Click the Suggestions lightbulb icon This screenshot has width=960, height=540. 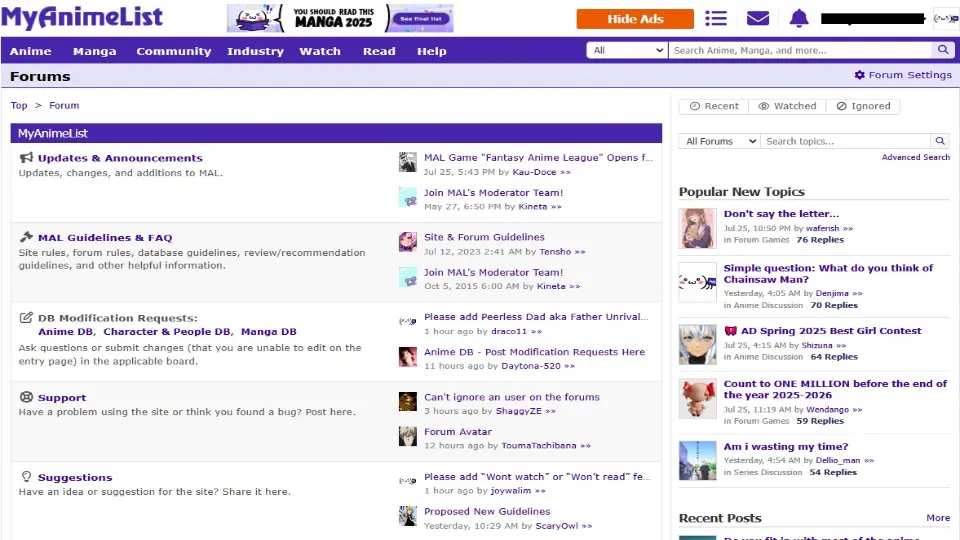click(26, 476)
